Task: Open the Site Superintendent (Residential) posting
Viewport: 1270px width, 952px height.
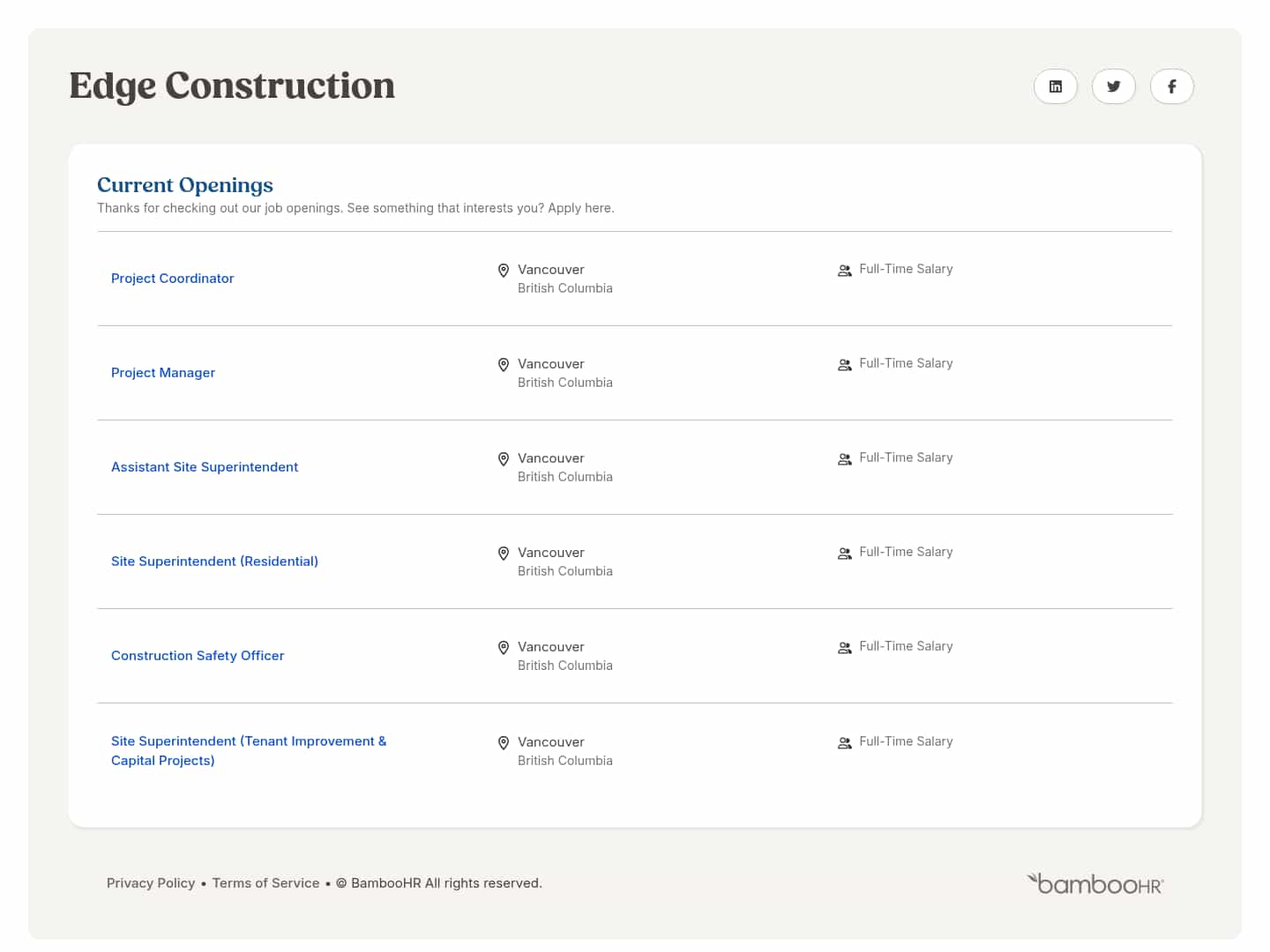Action: (214, 561)
